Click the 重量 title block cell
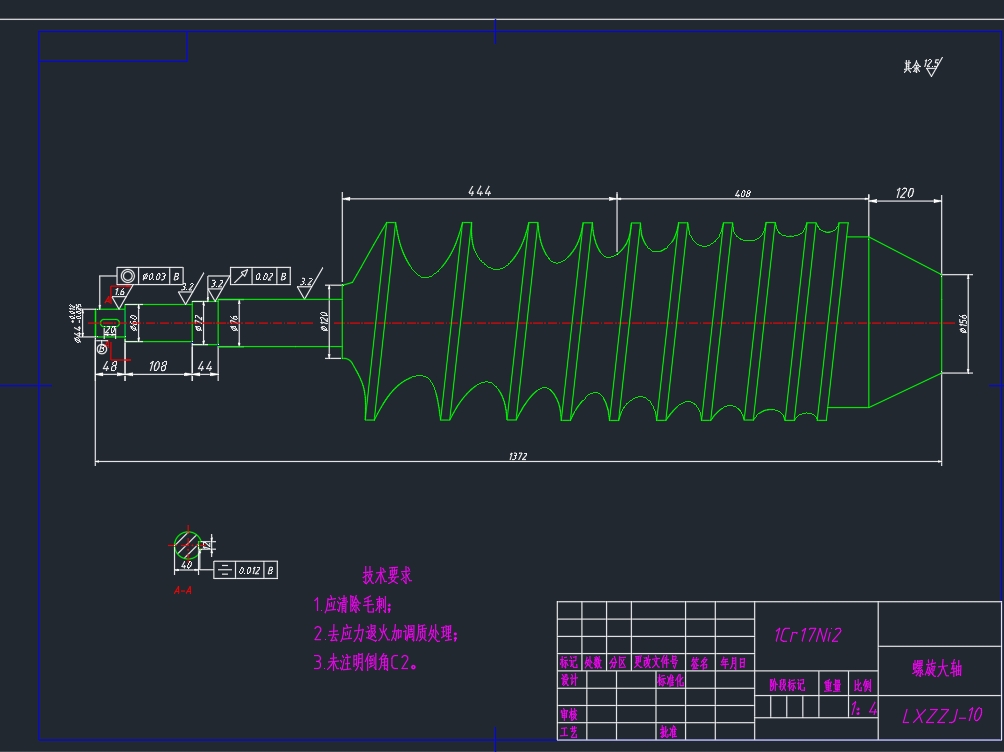The height and width of the screenshot is (752, 1004). pos(832,685)
